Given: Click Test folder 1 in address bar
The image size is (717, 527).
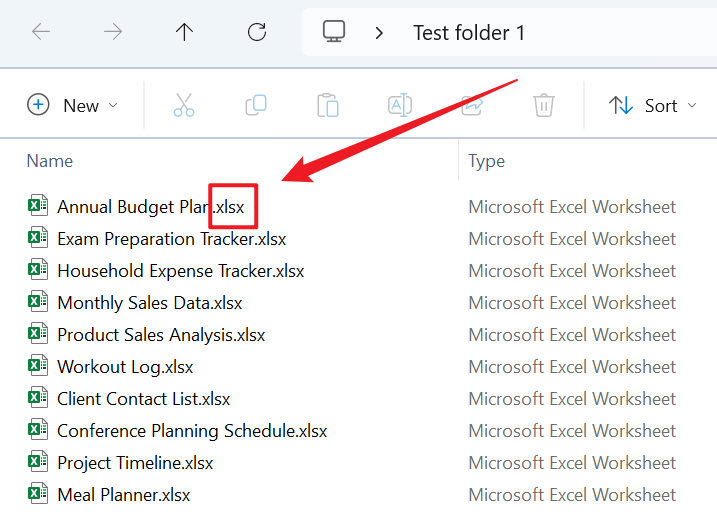Looking at the screenshot, I should 468,33.
